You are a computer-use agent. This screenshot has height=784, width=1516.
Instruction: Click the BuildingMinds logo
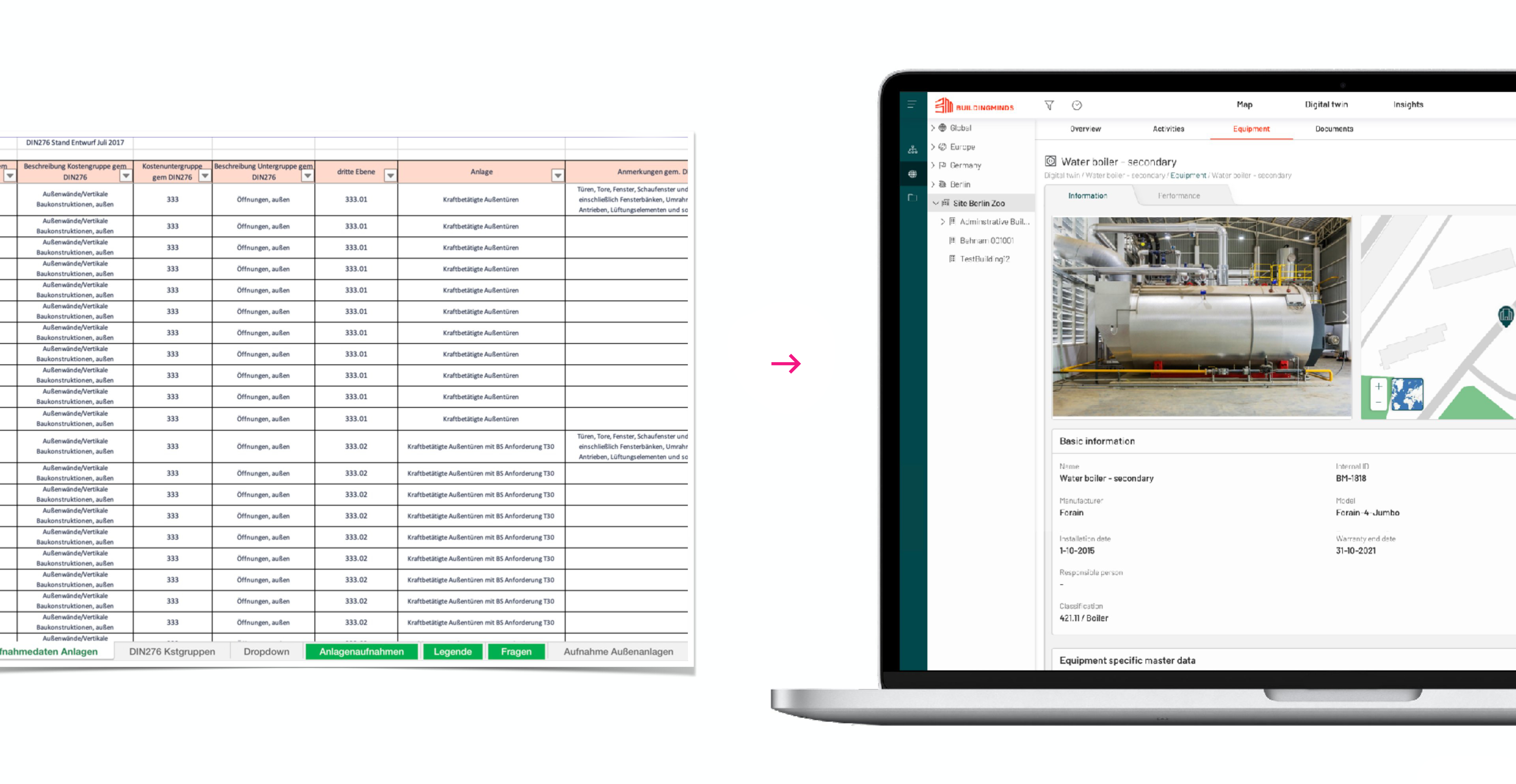click(975, 106)
